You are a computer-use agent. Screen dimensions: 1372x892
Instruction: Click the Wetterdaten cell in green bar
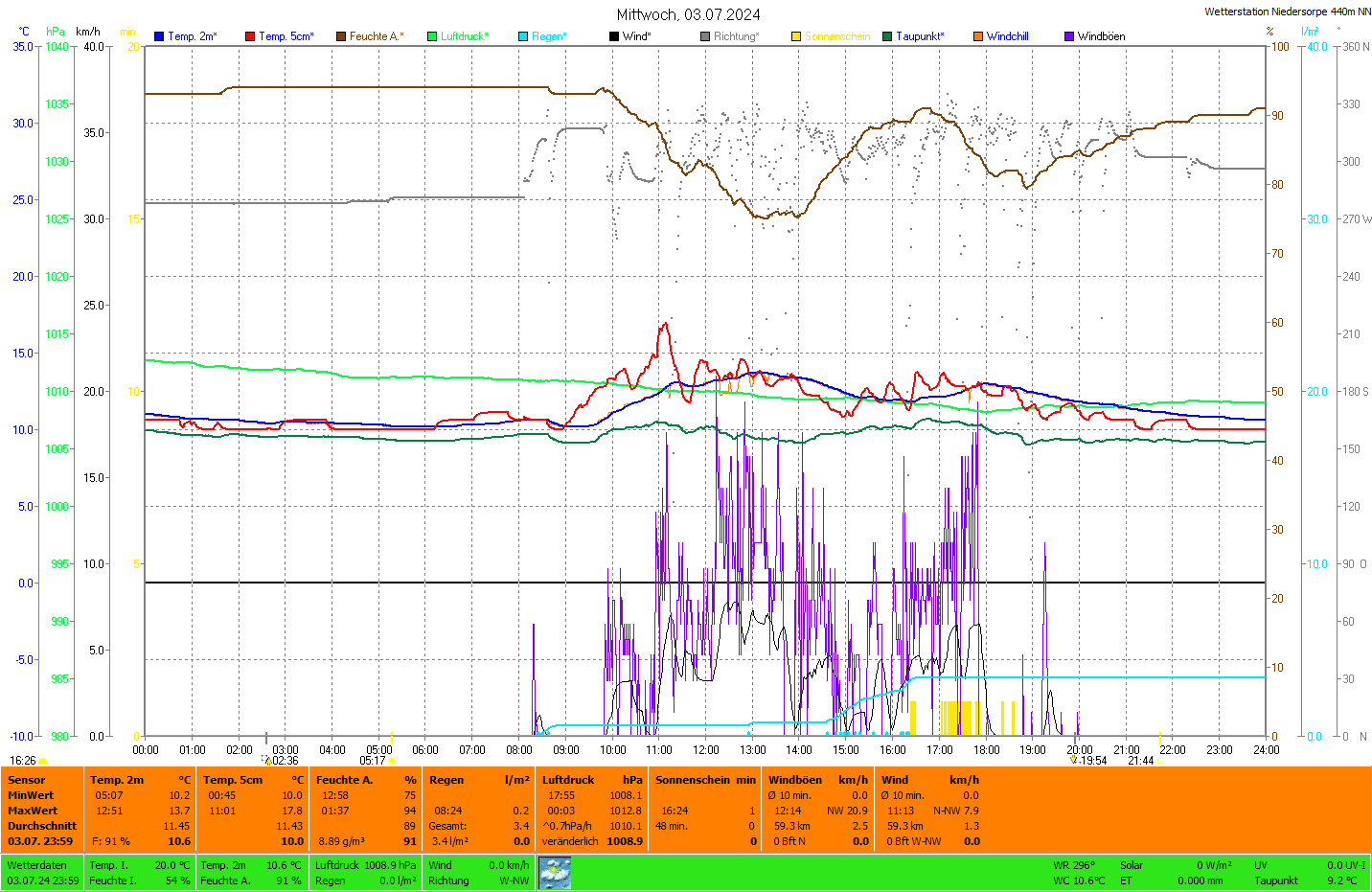click(36, 865)
